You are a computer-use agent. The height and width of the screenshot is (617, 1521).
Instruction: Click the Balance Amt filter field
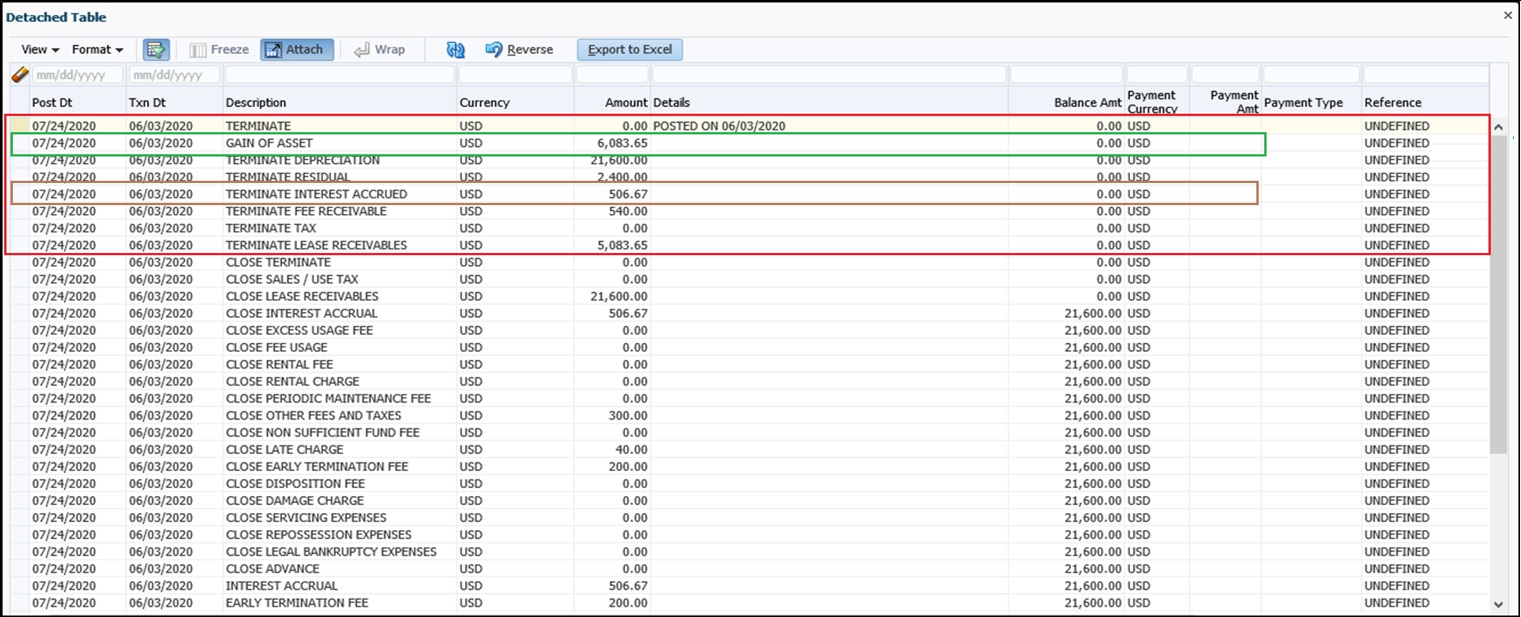[1066, 75]
